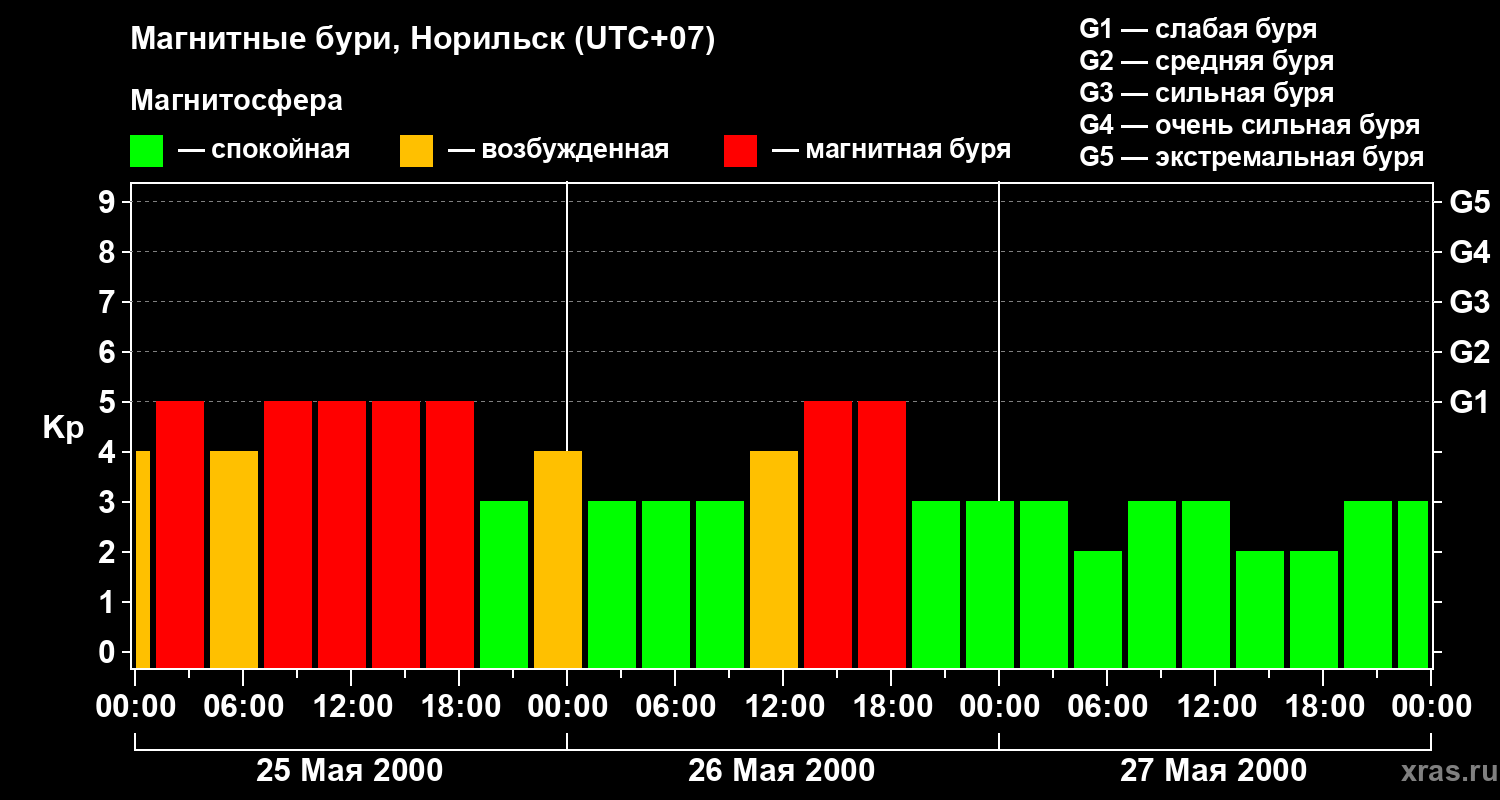Click the '— магнитная буря' legend label
Screen dimensions: 1500x800
[892, 150]
